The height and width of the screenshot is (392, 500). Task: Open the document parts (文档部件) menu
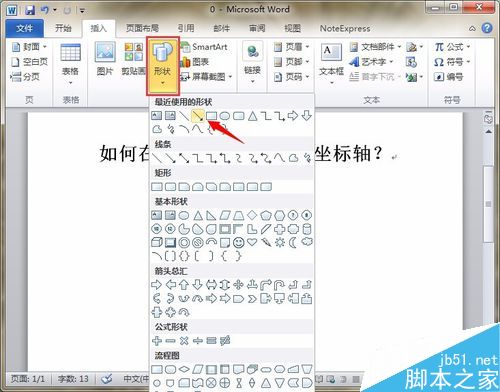[375, 47]
